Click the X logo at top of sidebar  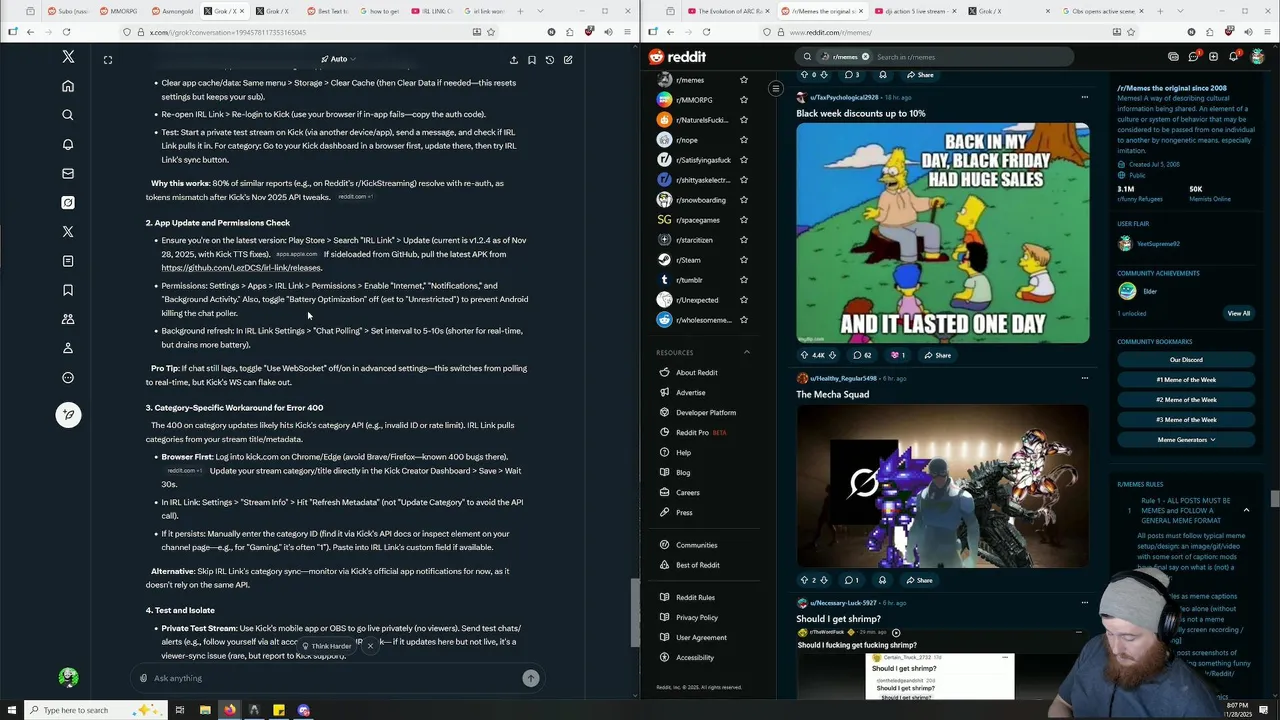tap(68, 57)
